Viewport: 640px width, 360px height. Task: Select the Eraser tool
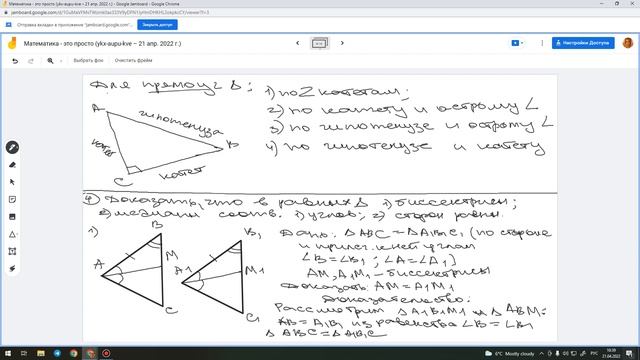point(12,165)
